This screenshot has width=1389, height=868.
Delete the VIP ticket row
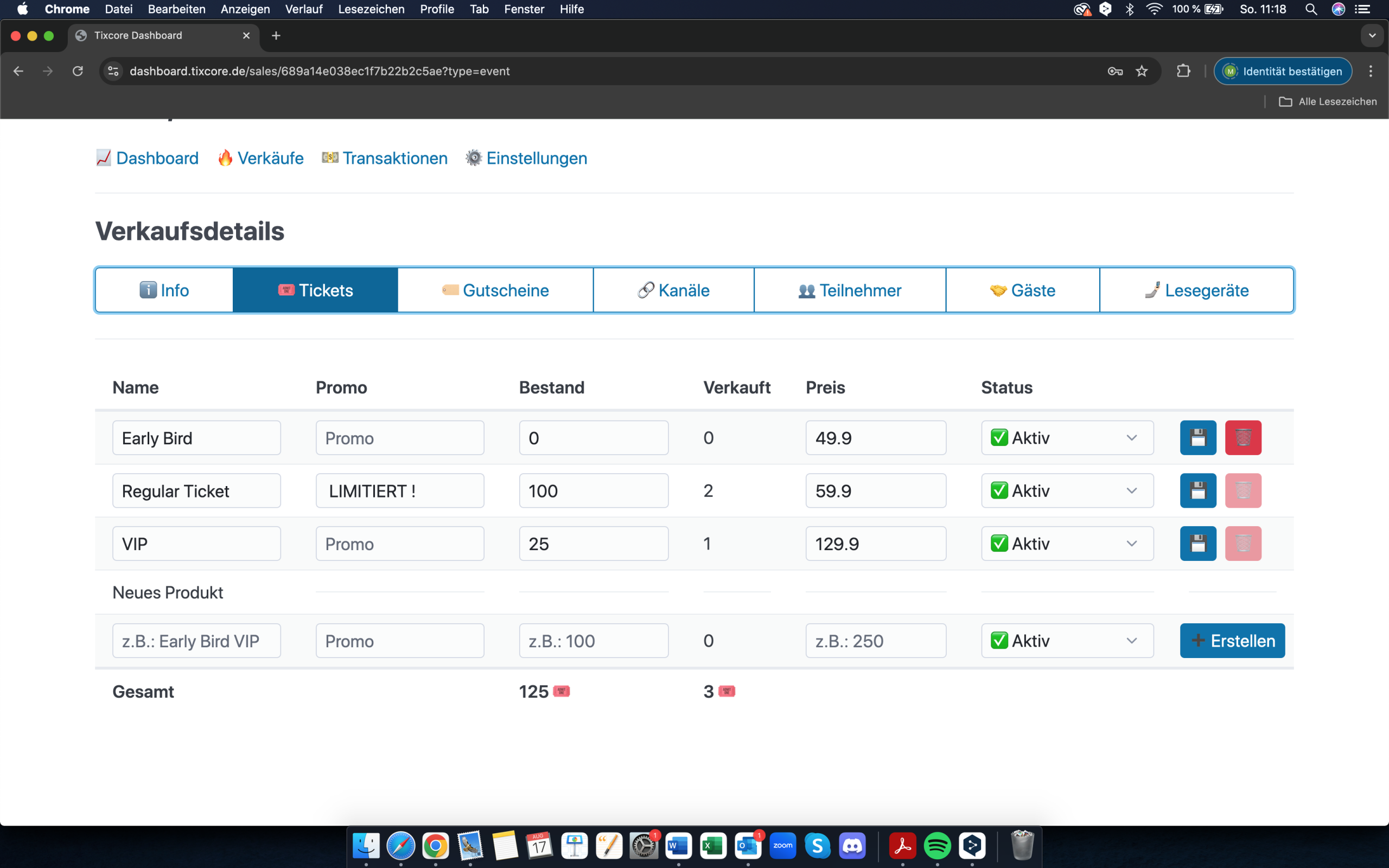(1243, 544)
